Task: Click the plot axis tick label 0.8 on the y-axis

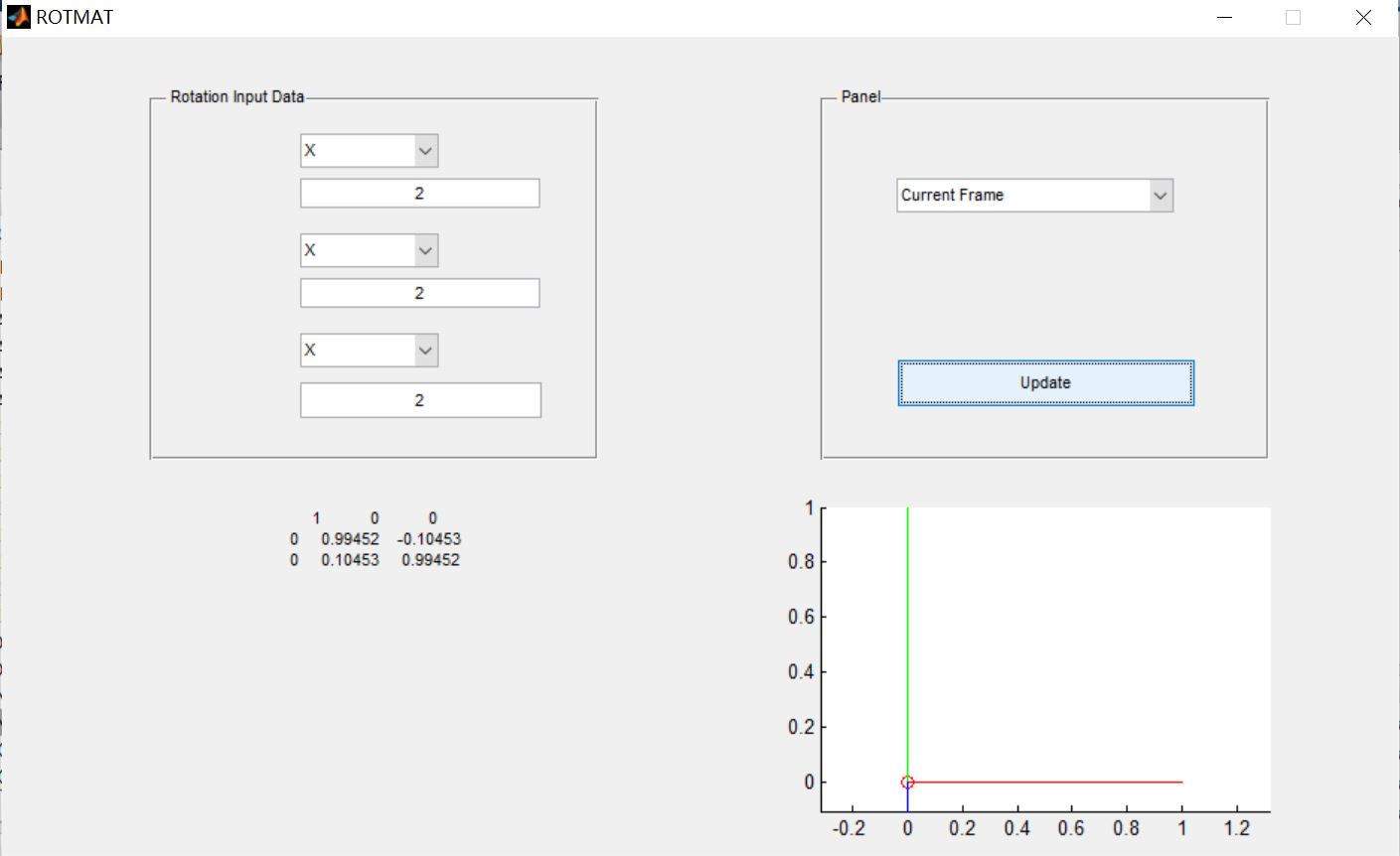Action: [x=801, y=562]
